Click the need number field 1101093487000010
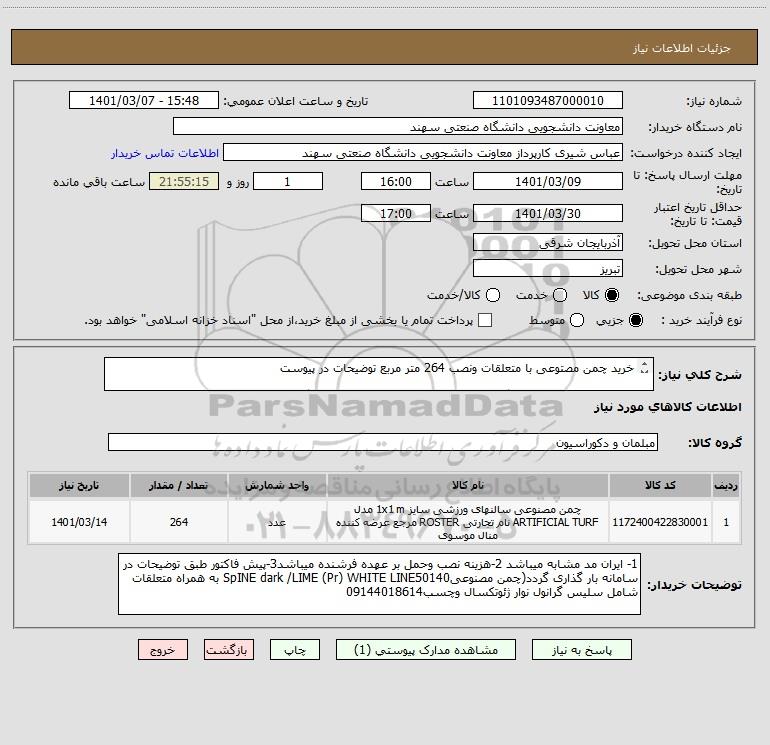 point(548,101)
